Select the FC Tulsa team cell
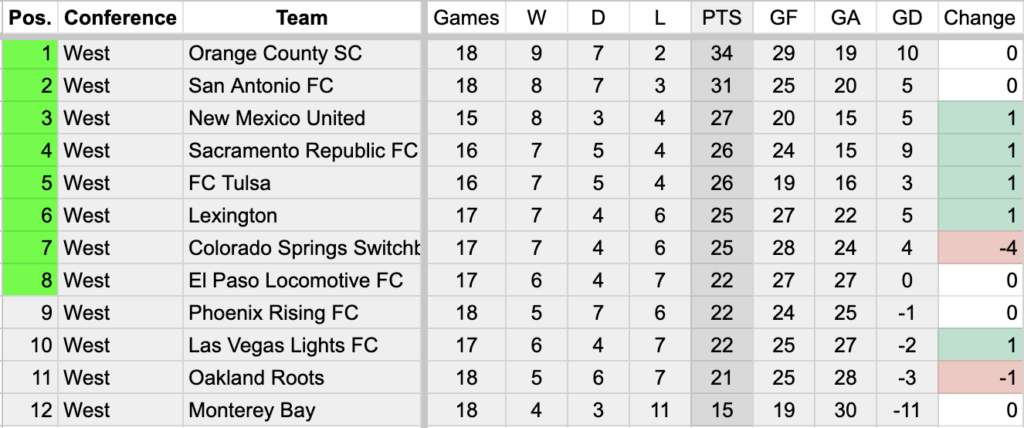 click(302, 183)
